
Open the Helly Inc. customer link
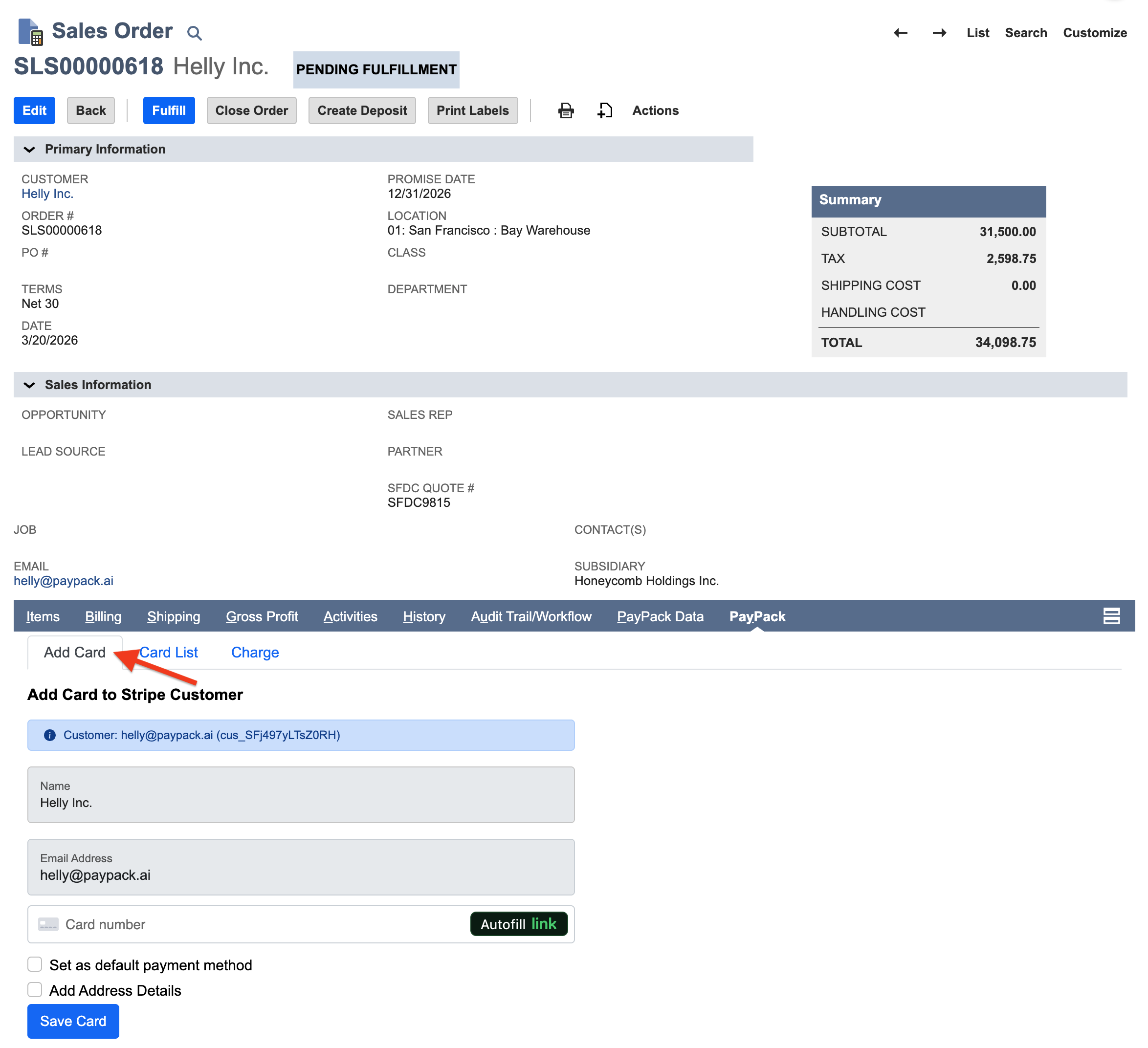click(x=47, y=194)
